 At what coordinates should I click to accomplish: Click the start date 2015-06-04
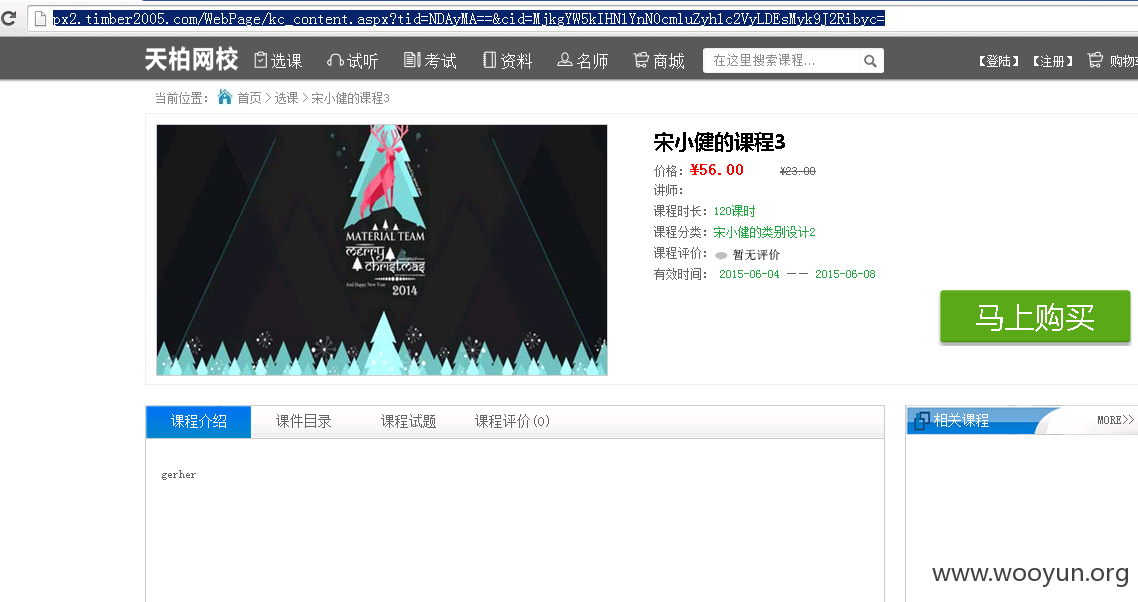[749, 274]
